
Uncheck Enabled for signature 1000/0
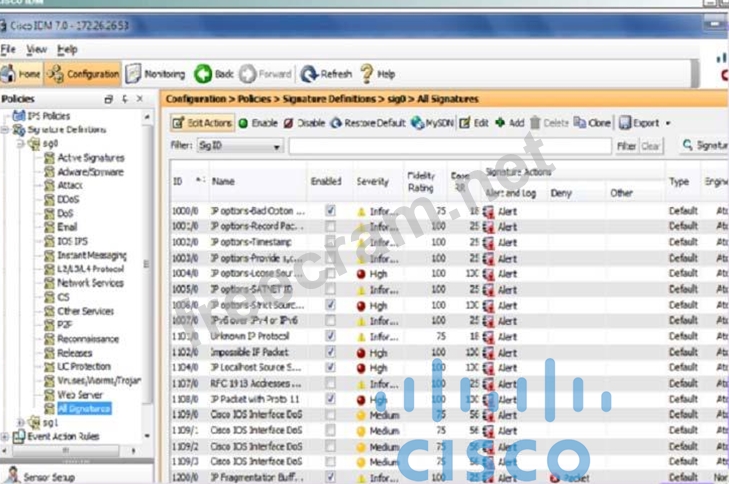[x=330, y=211]
